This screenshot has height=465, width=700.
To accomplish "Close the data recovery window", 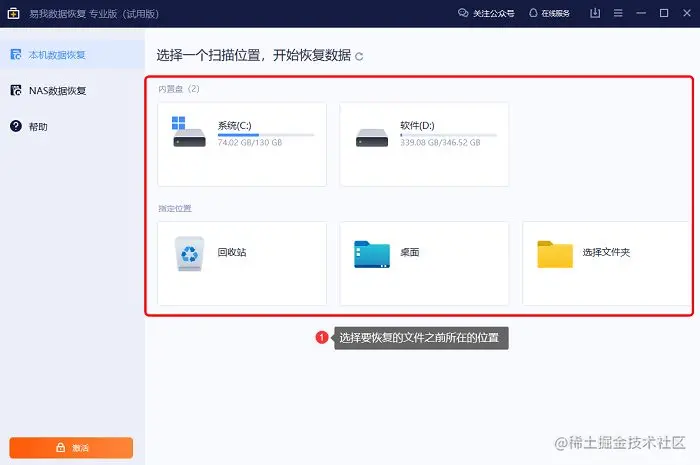I will click(687, 13).
